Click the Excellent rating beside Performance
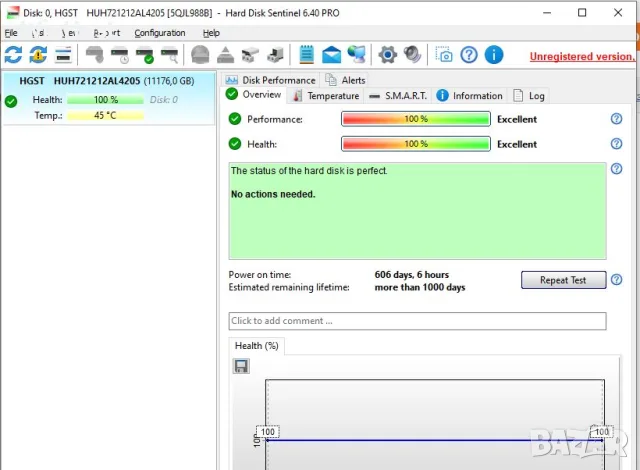The image size is (640, 470). coord(517,120)
